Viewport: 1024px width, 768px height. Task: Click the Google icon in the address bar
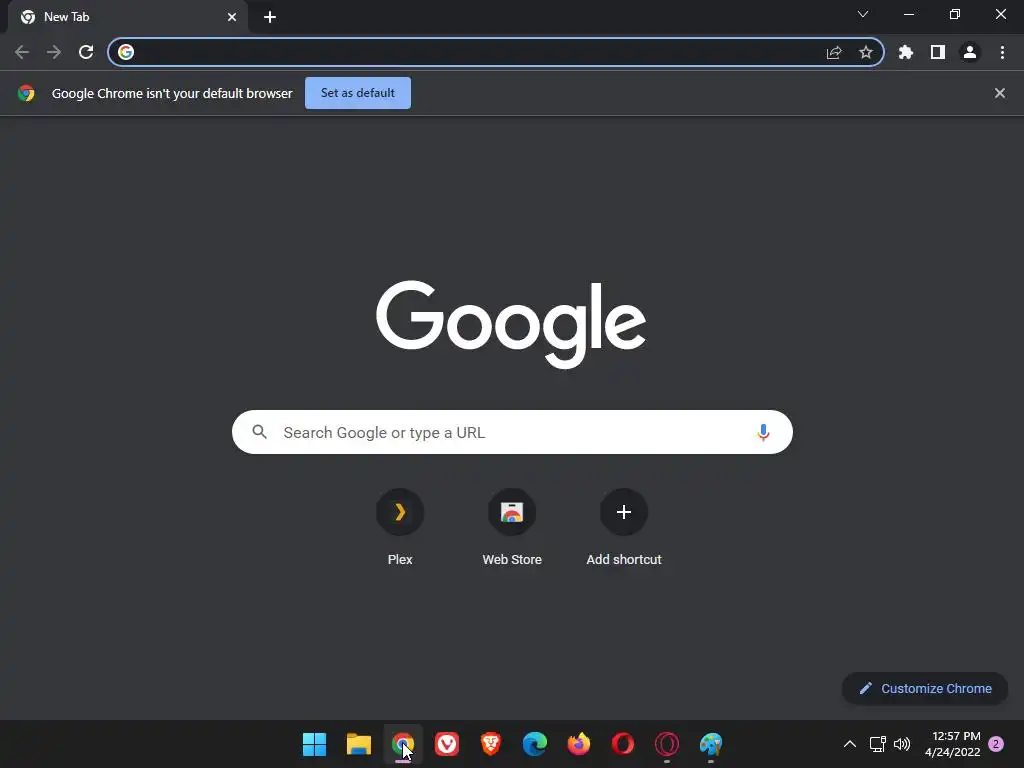[126, 52]
